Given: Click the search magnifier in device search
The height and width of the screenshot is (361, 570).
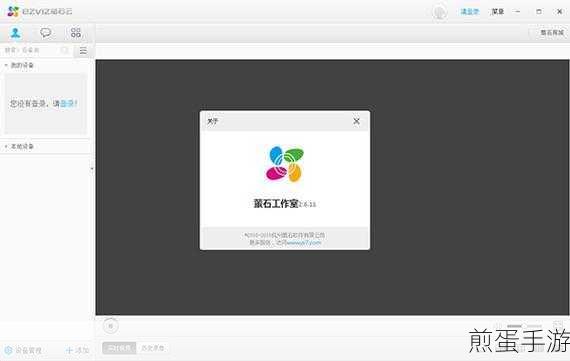Looking at the screenshot, I should (x=65, y=50).
